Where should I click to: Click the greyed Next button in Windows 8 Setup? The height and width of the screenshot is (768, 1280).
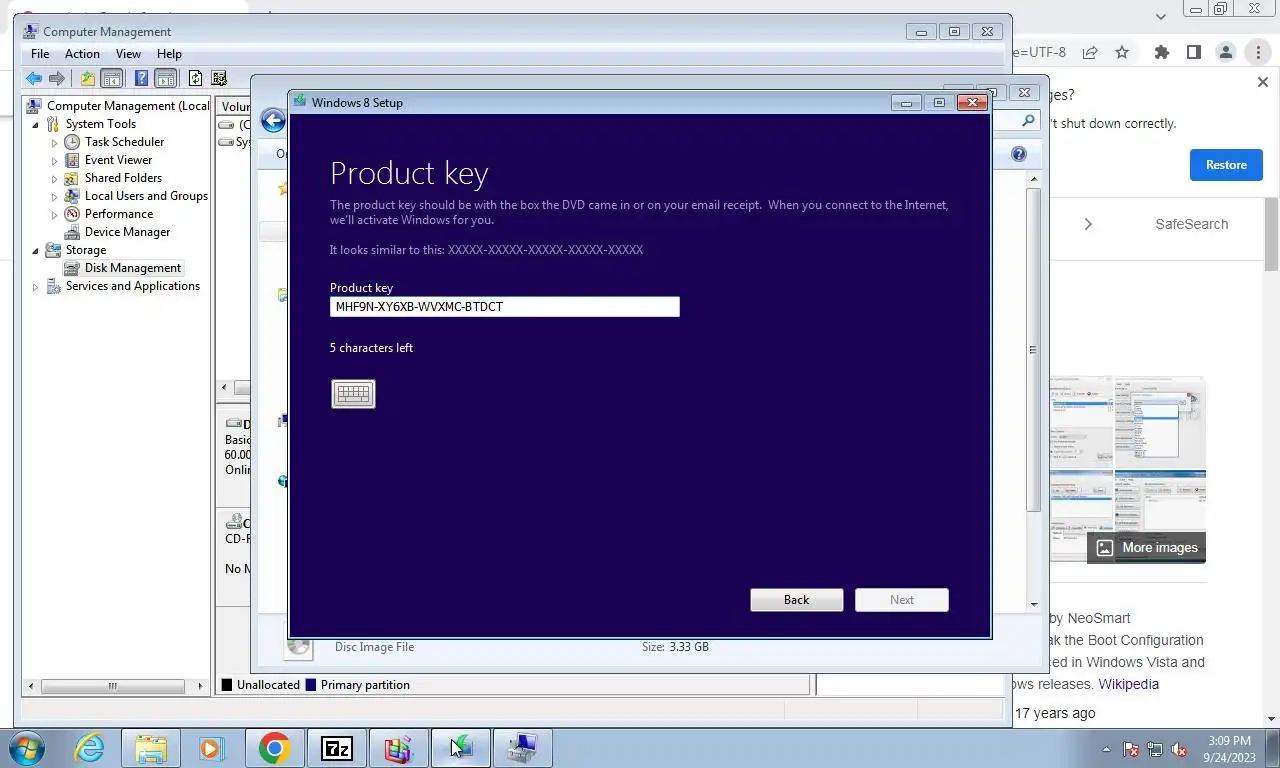pyautogui.click(x=902, y=600)
